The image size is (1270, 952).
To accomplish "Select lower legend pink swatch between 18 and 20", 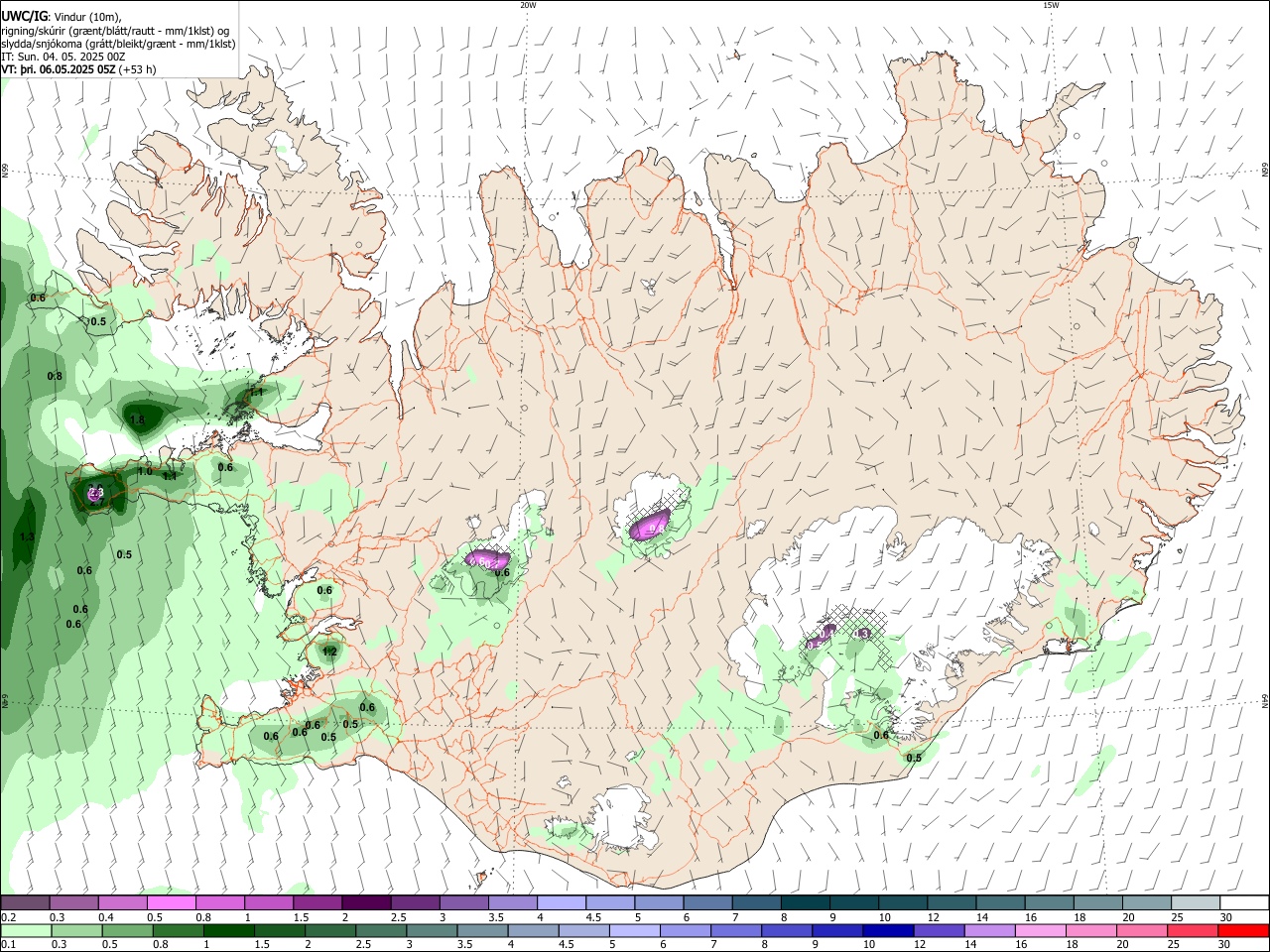I will coord(1089,931).
